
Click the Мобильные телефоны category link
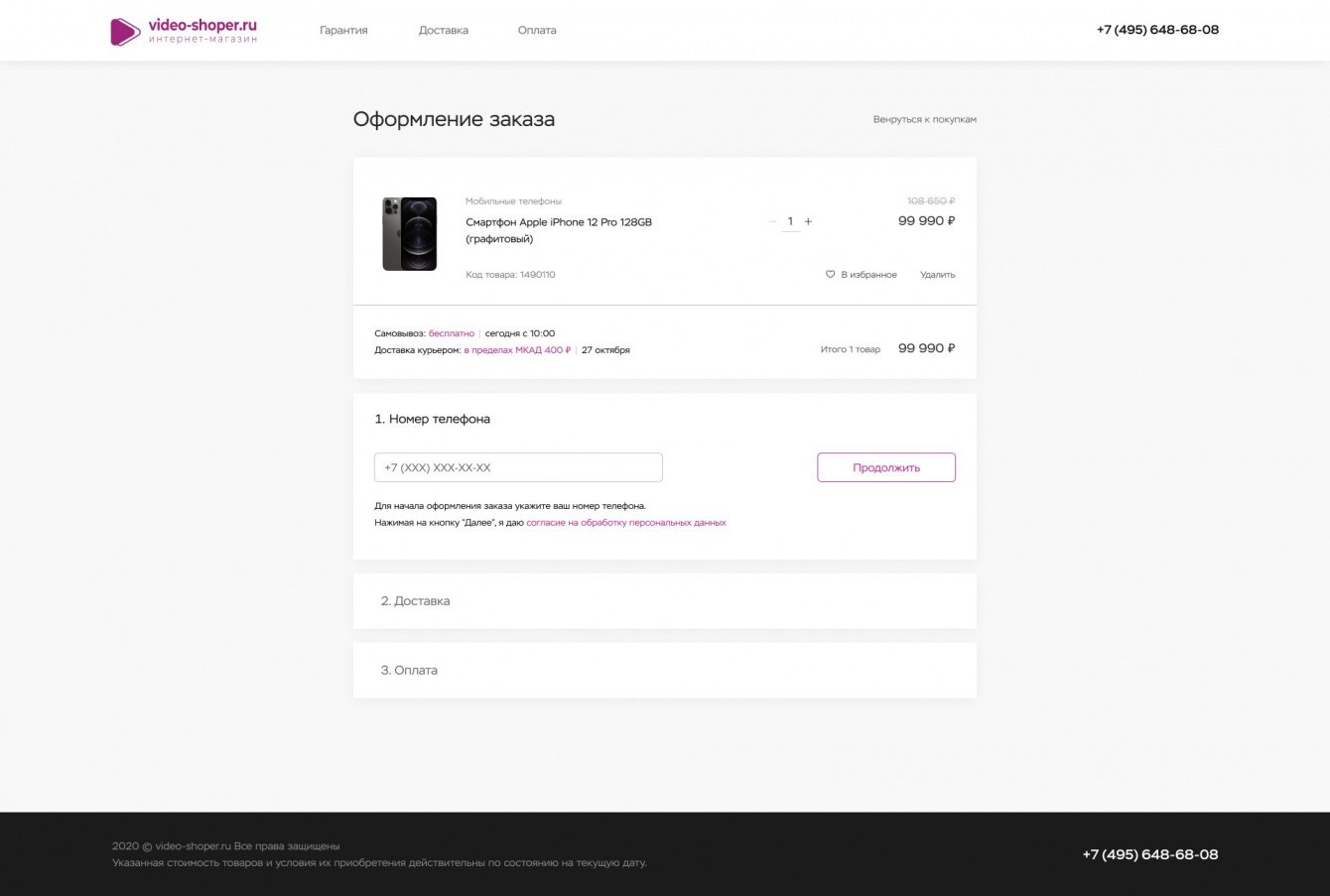(x=513, y=201)
